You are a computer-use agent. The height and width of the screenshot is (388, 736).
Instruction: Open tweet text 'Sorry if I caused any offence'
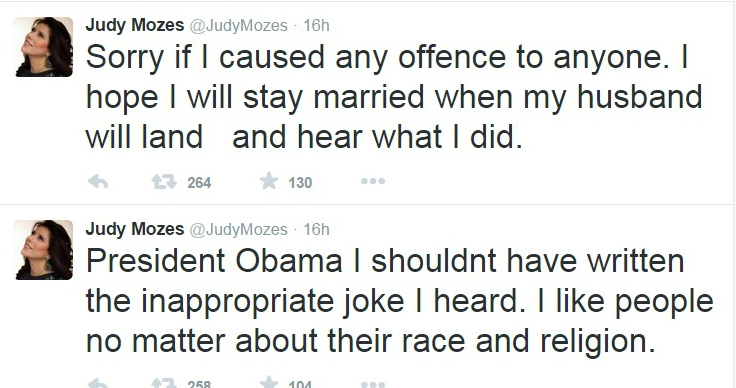393,97
